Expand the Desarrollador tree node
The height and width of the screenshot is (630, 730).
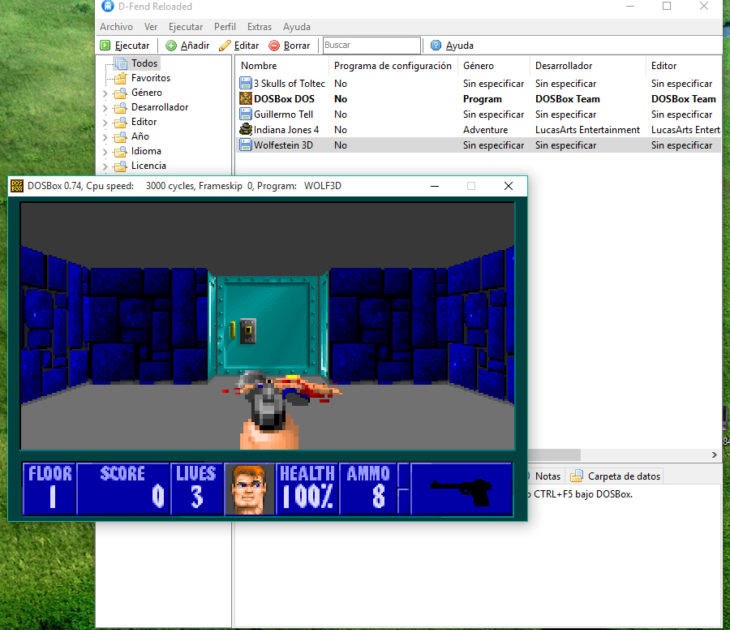105,108
